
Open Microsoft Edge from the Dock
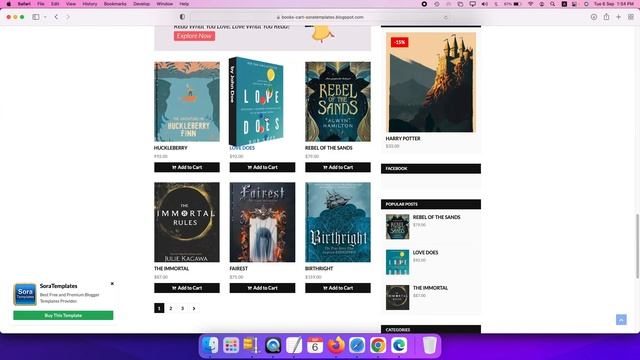(x=399, y=346)
